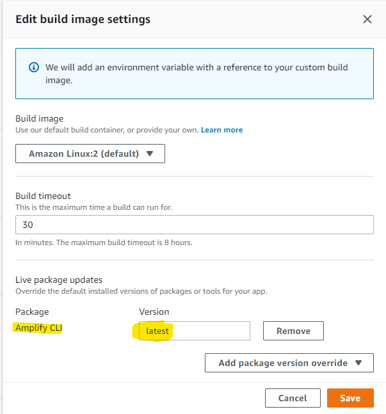Click the environment variable info banner text
Image resolution: width=386 pixels, height=414 pixels.
(x=197, y=74)
